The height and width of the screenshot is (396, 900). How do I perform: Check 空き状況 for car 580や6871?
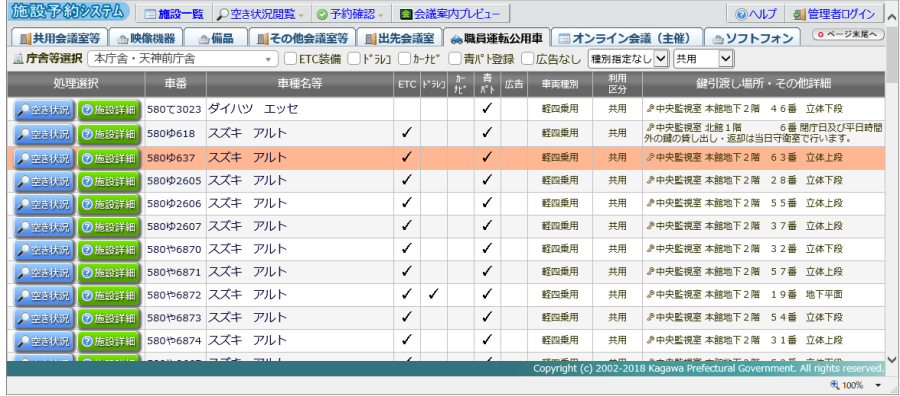pos(44,272)
